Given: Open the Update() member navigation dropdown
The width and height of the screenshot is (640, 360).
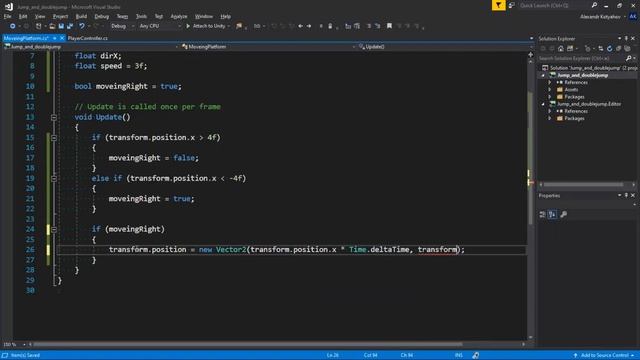Looking at the screenshot, I should click(445, 47).
